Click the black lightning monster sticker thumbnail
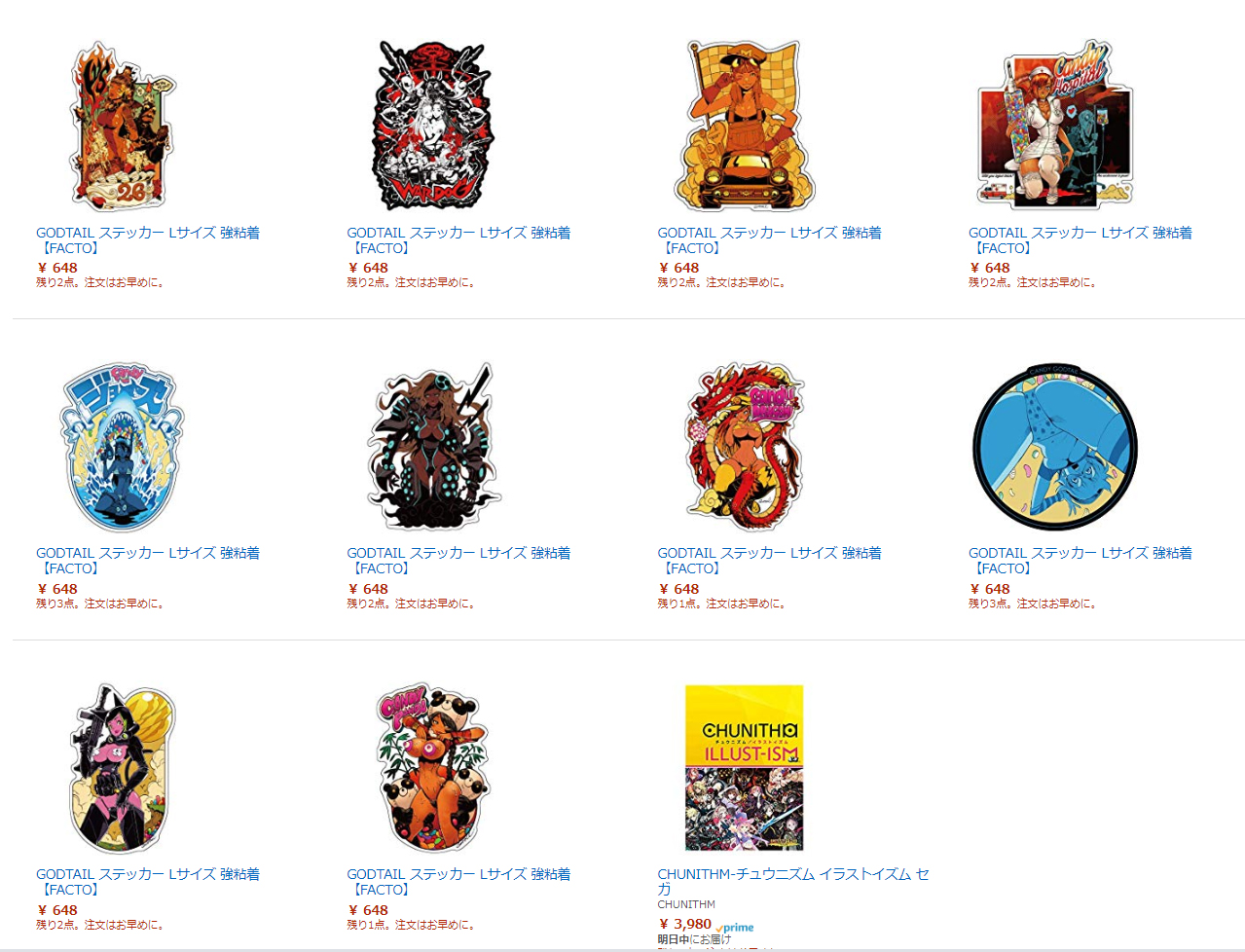 (433, 447)
